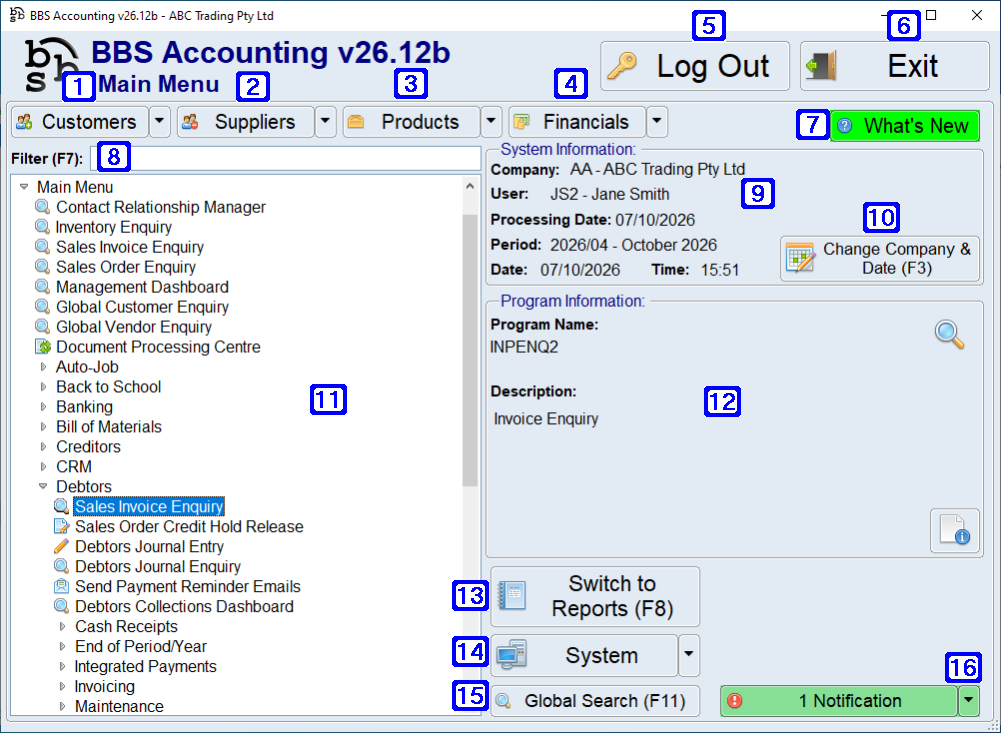Click the Contact Relationship Manager magnifier icon

pos(43,207)
